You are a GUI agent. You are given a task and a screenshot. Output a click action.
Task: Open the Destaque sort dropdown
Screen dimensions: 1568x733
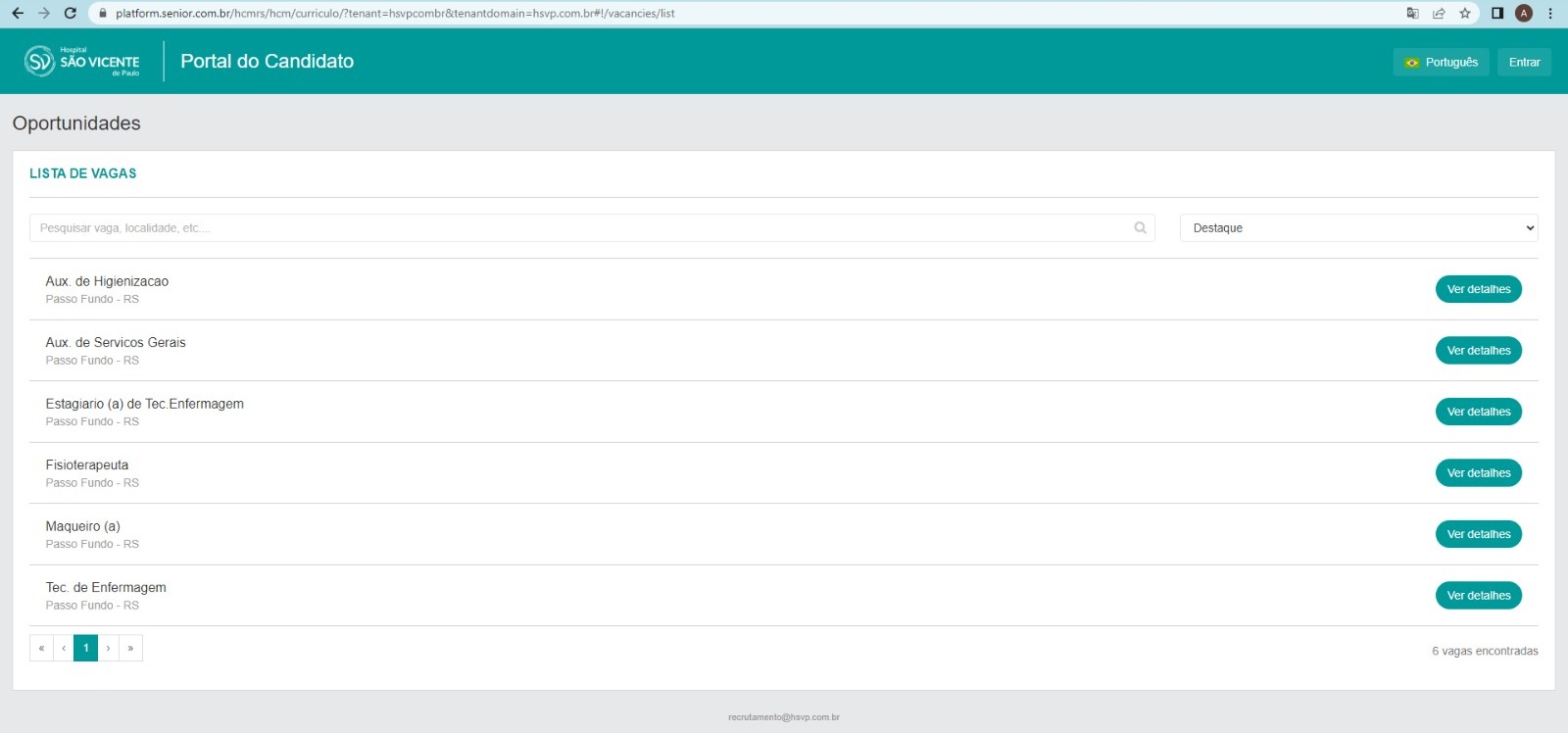tap(1358, 227)
